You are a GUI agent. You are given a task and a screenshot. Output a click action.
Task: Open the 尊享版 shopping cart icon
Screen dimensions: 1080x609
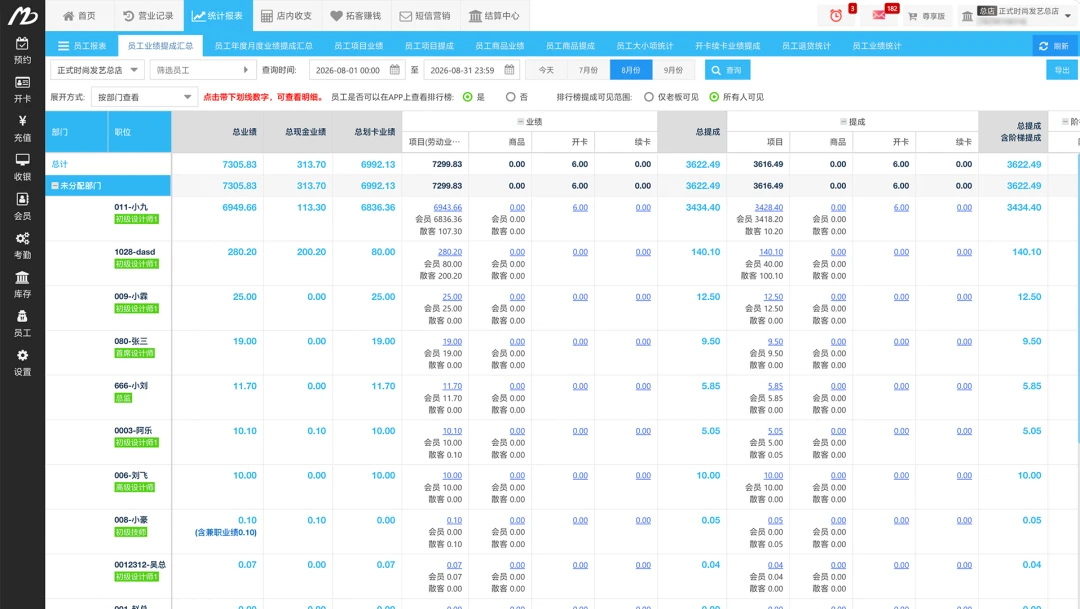[926, 16]
